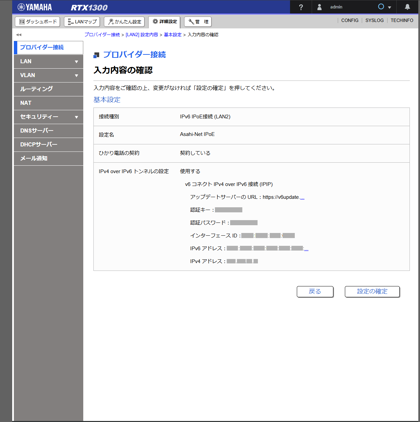Select プロバイダー接続 in the sidebar
The width and height of the screenshot is (420, 422).
[49, 47]
